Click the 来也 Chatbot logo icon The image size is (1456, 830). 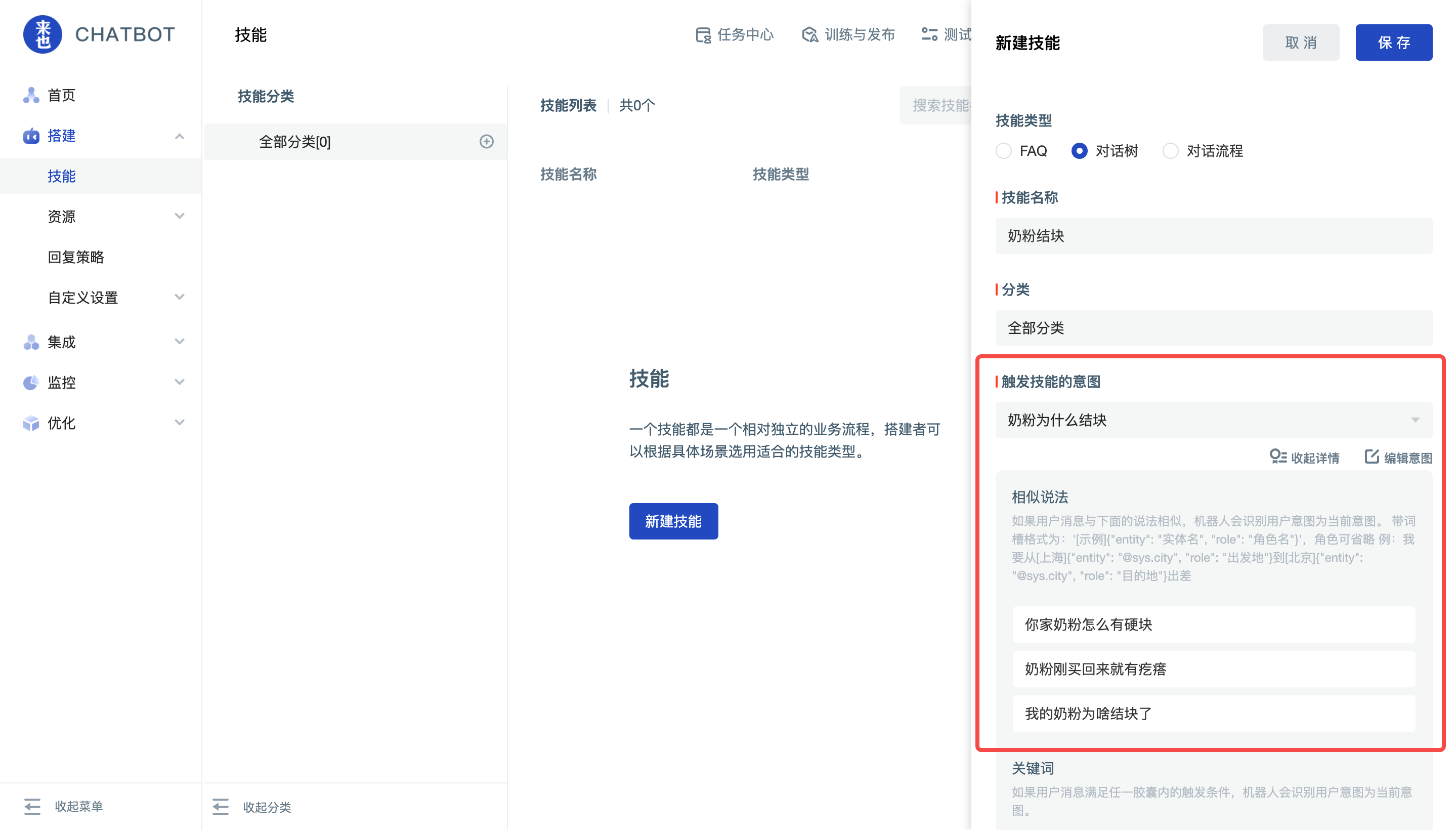click(42, 34)
